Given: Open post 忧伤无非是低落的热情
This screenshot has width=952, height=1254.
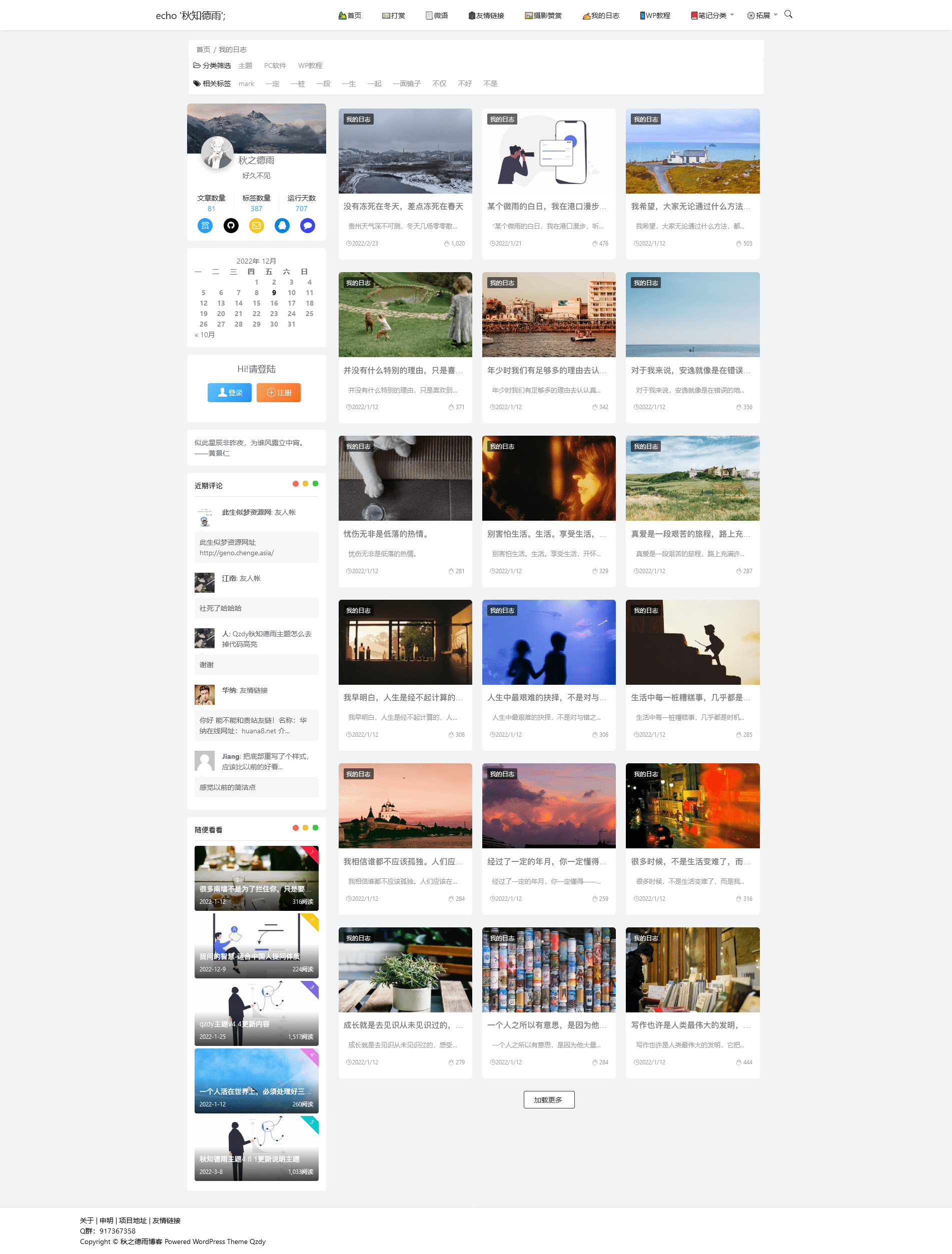Looking at the screenshot, I should [x=386, y=534].
